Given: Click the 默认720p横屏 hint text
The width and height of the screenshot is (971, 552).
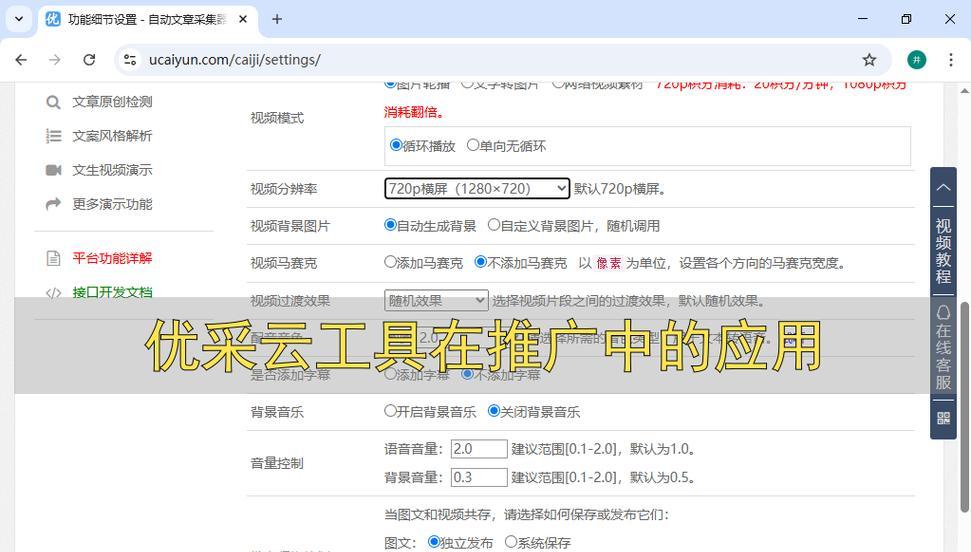Looking at the screenshot, I should click(x=620, y=188).
